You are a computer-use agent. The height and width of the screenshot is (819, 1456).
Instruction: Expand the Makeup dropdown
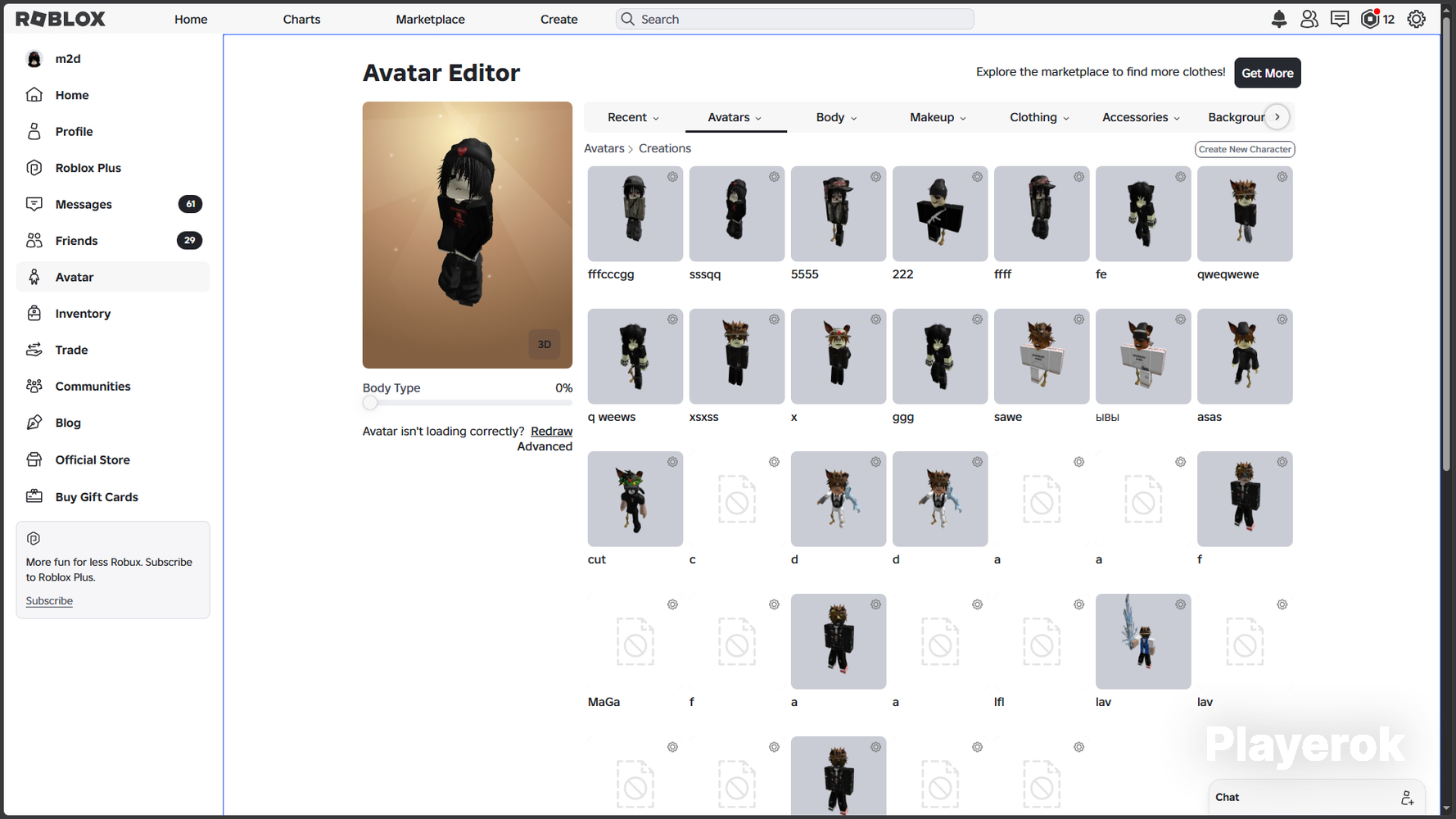[938, 117]
